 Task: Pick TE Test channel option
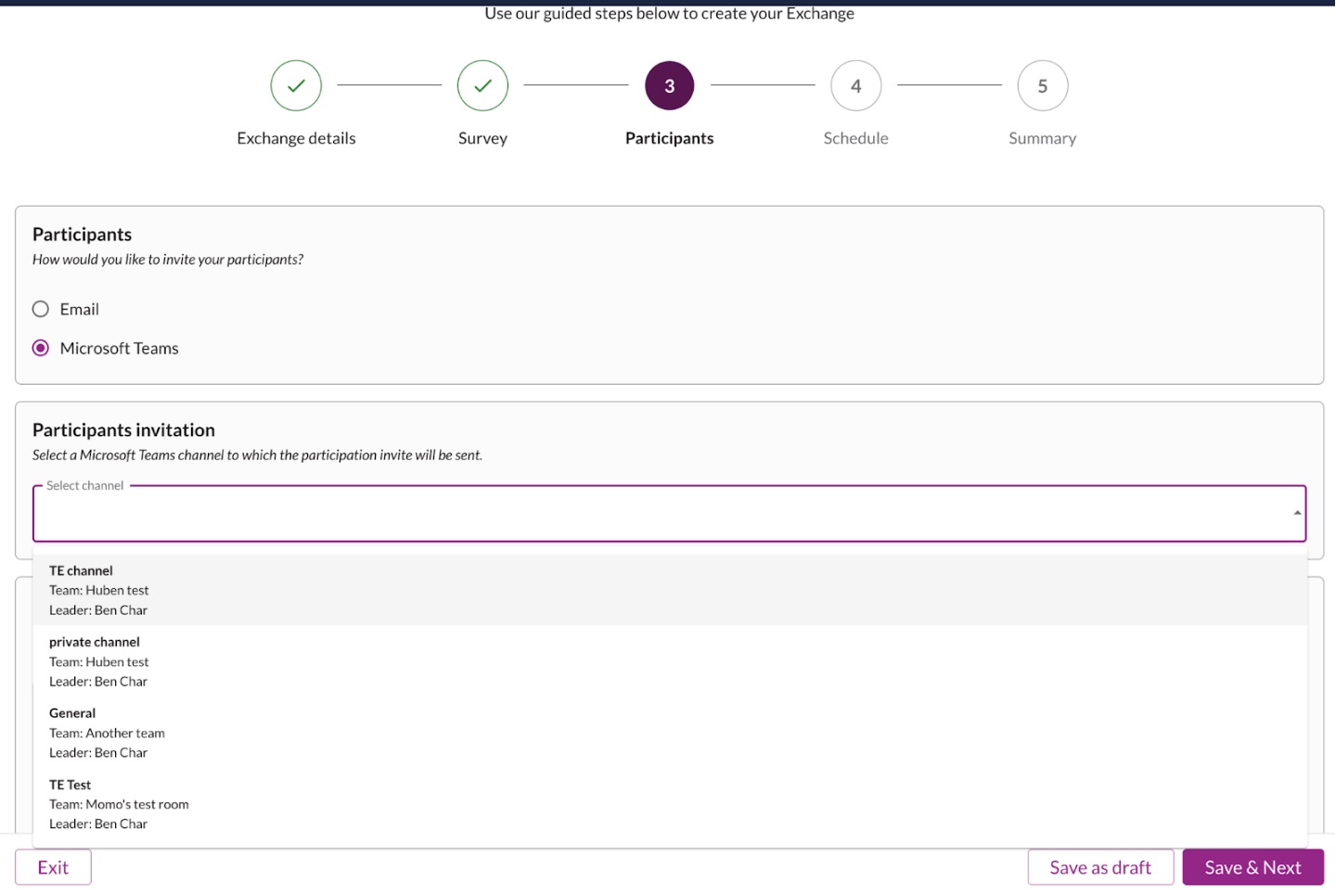click(x=670, y=804)
